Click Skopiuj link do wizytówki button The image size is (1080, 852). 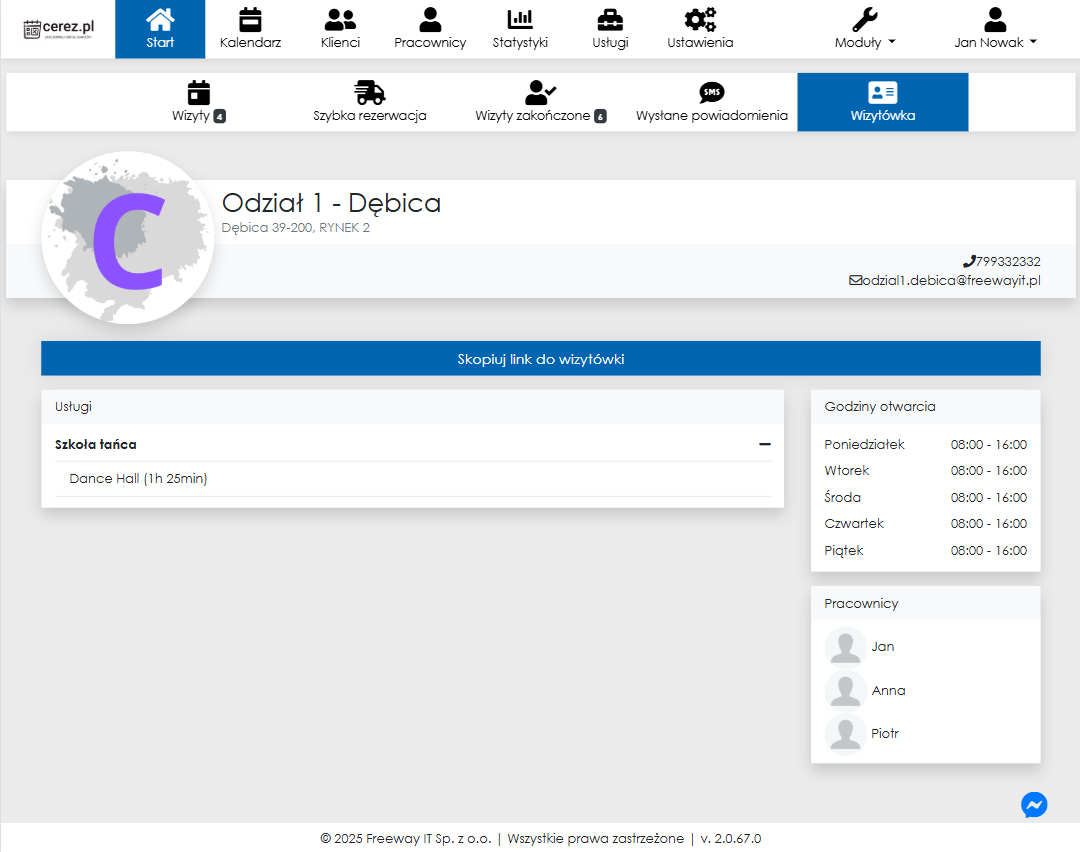pos(540,359)
